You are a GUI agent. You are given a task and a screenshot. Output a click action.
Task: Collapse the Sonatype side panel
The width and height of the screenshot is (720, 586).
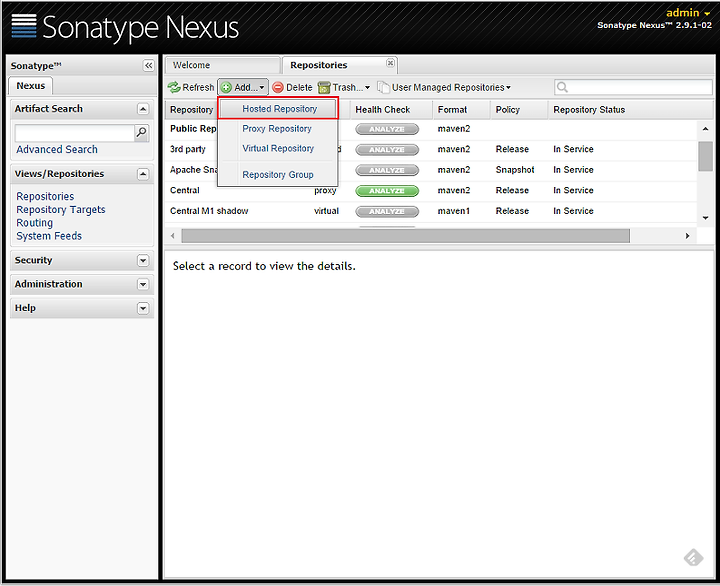(148, 66)
